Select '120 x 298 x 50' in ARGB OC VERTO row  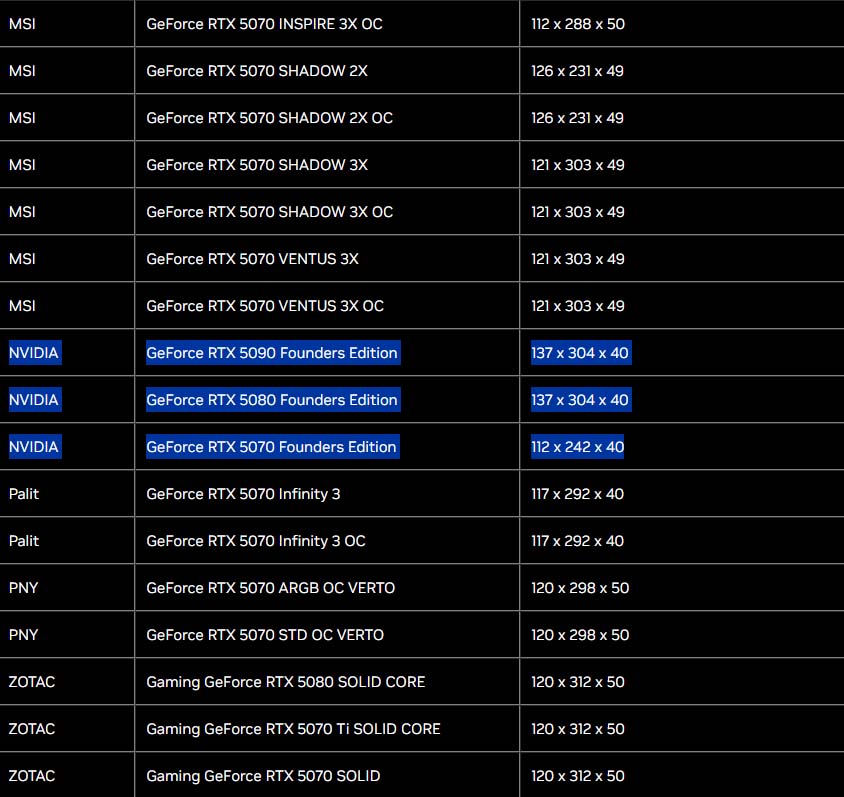click(580, 588)
